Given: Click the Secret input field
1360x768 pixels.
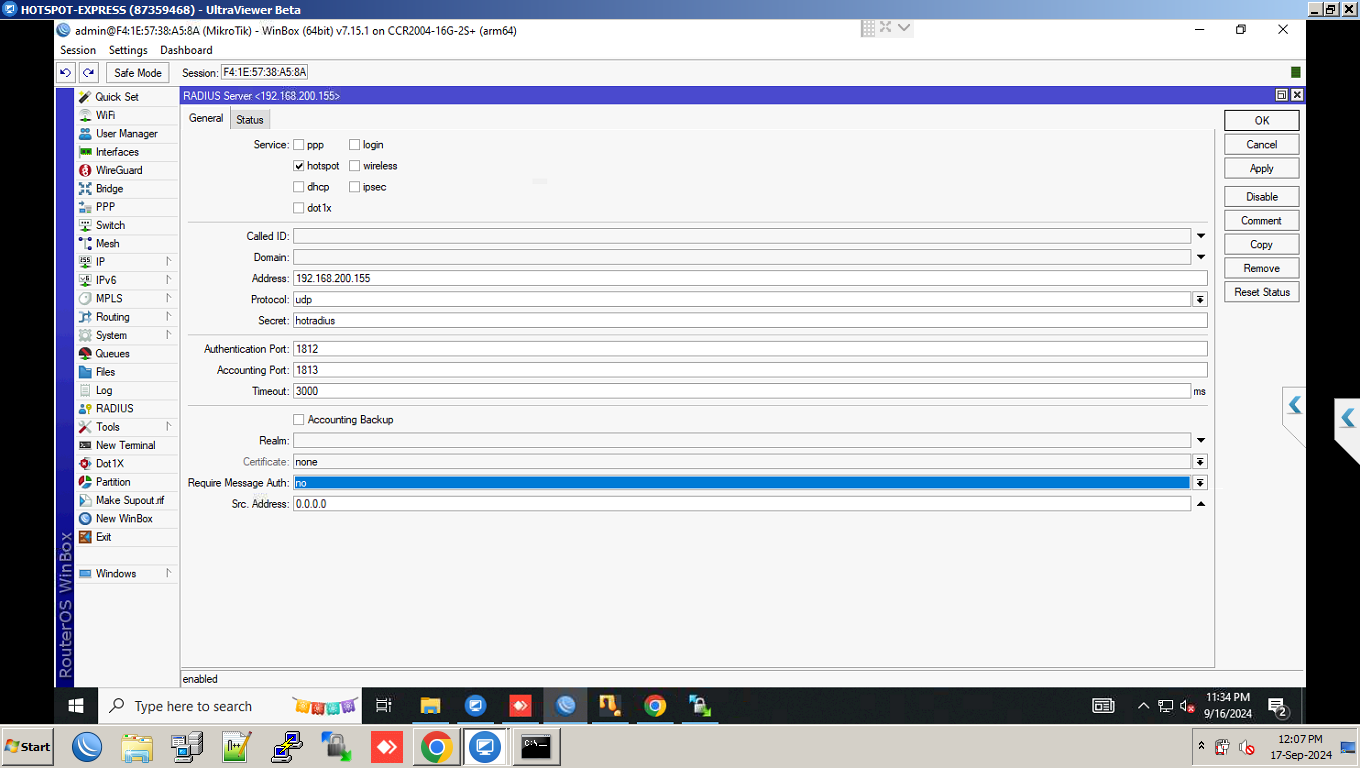Looking at the screenshot, I should pos(748,321).
